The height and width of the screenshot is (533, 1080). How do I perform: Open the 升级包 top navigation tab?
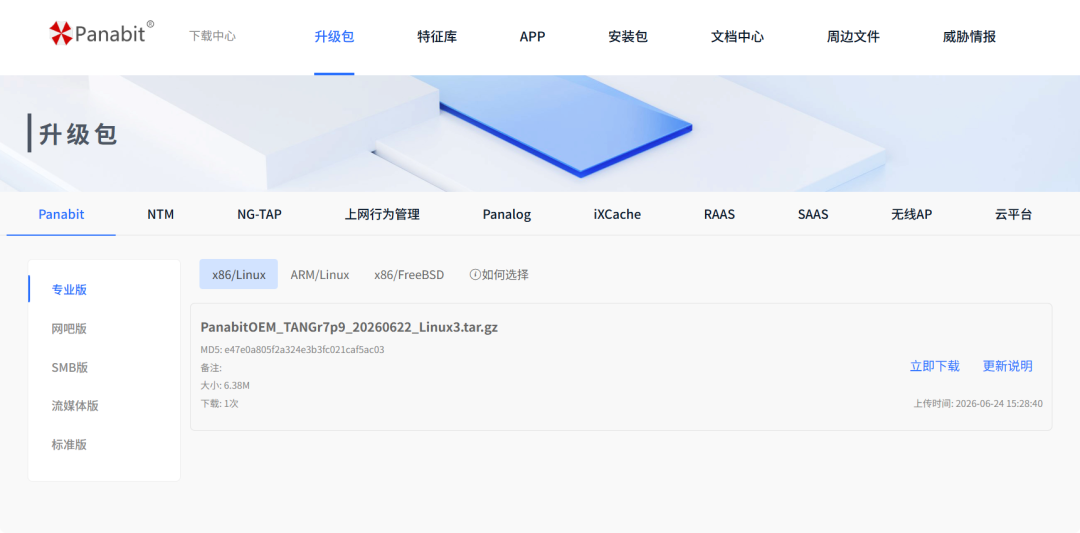pos(334,37)
